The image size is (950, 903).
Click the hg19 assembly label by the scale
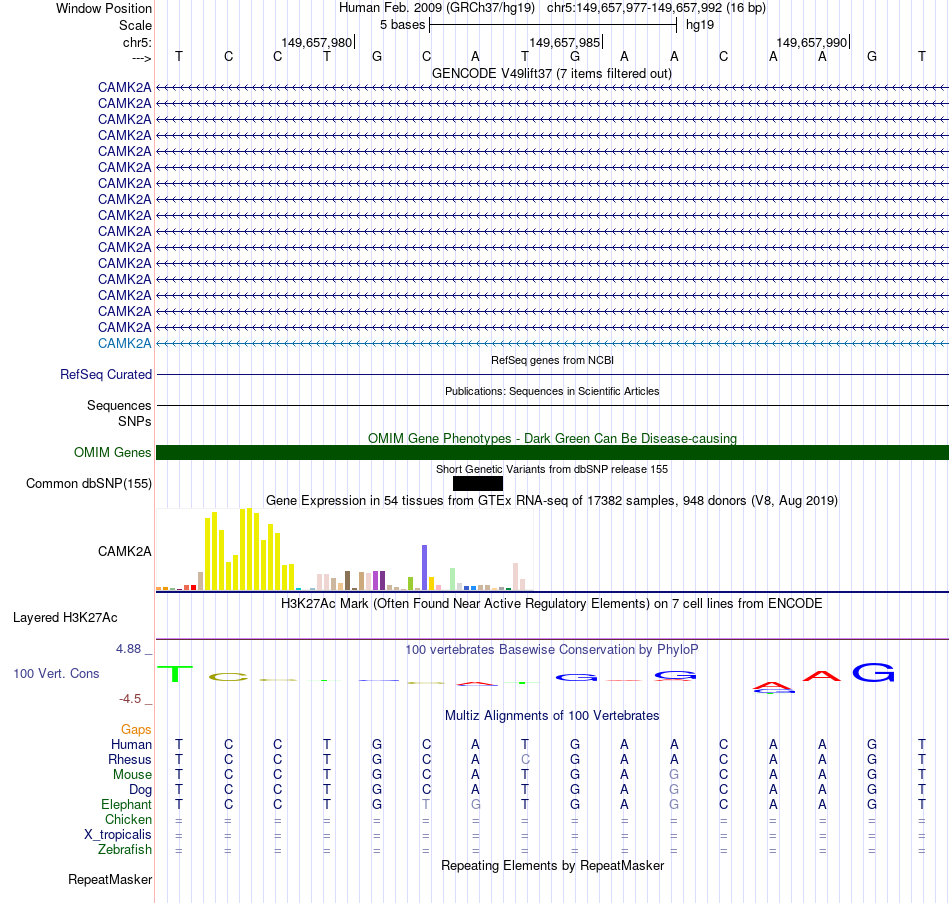click(x=700, y=25)
